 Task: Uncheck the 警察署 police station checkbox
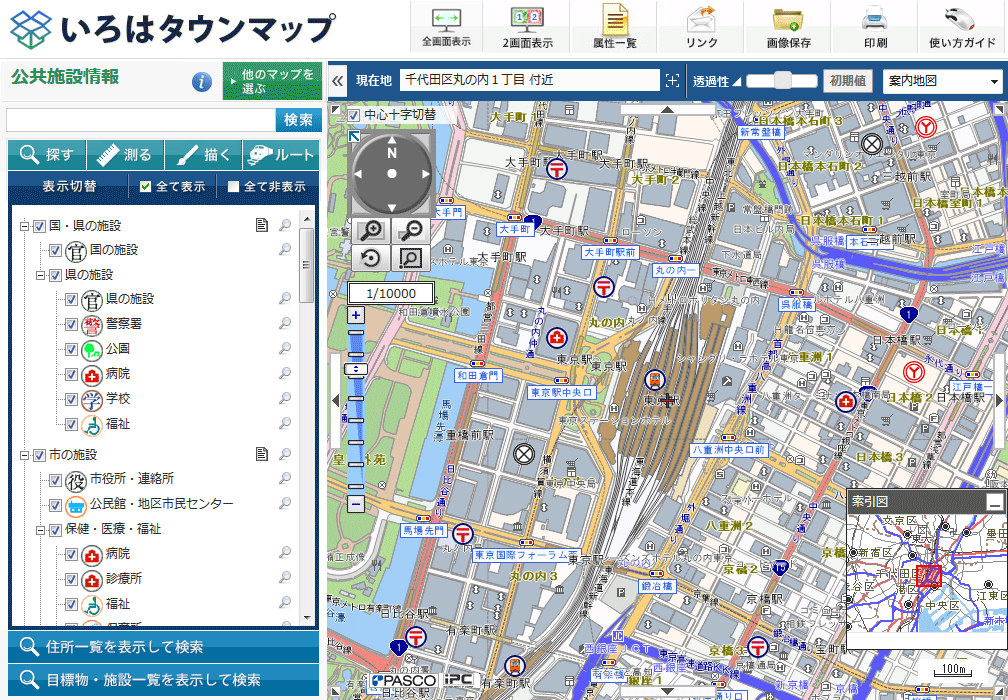point(70,325)
